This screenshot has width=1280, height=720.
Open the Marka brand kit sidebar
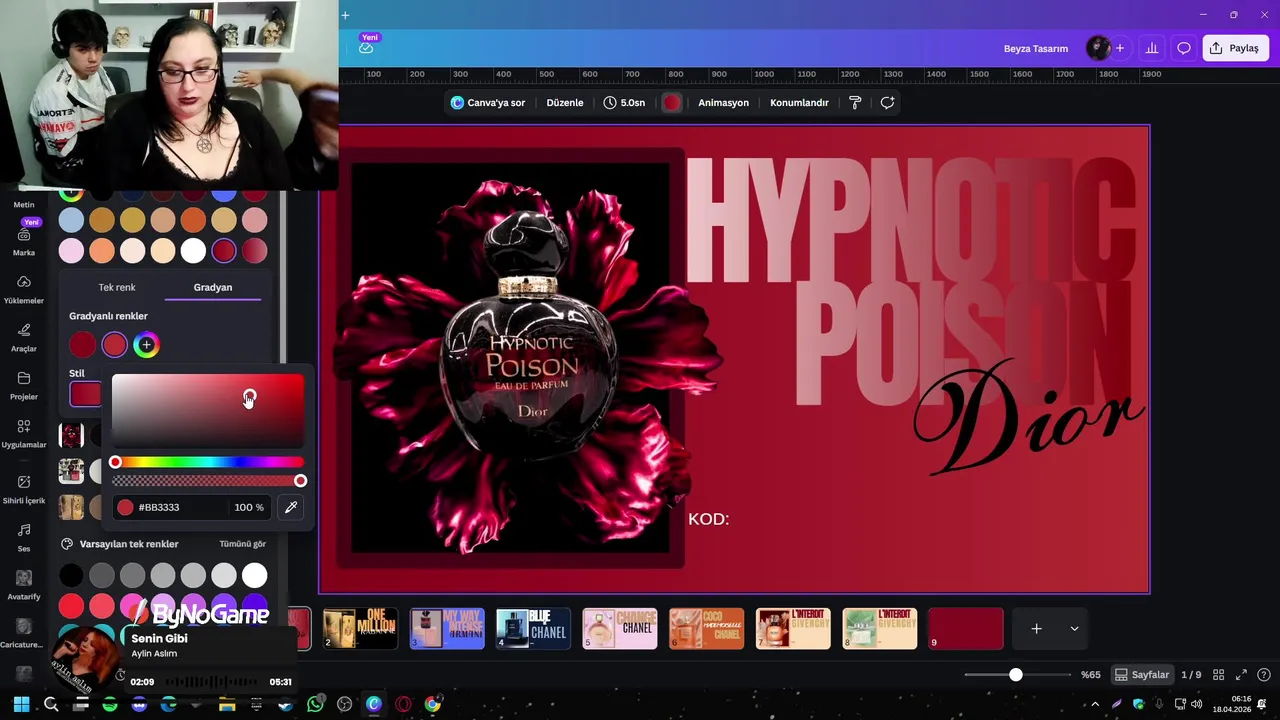[24, 241]
